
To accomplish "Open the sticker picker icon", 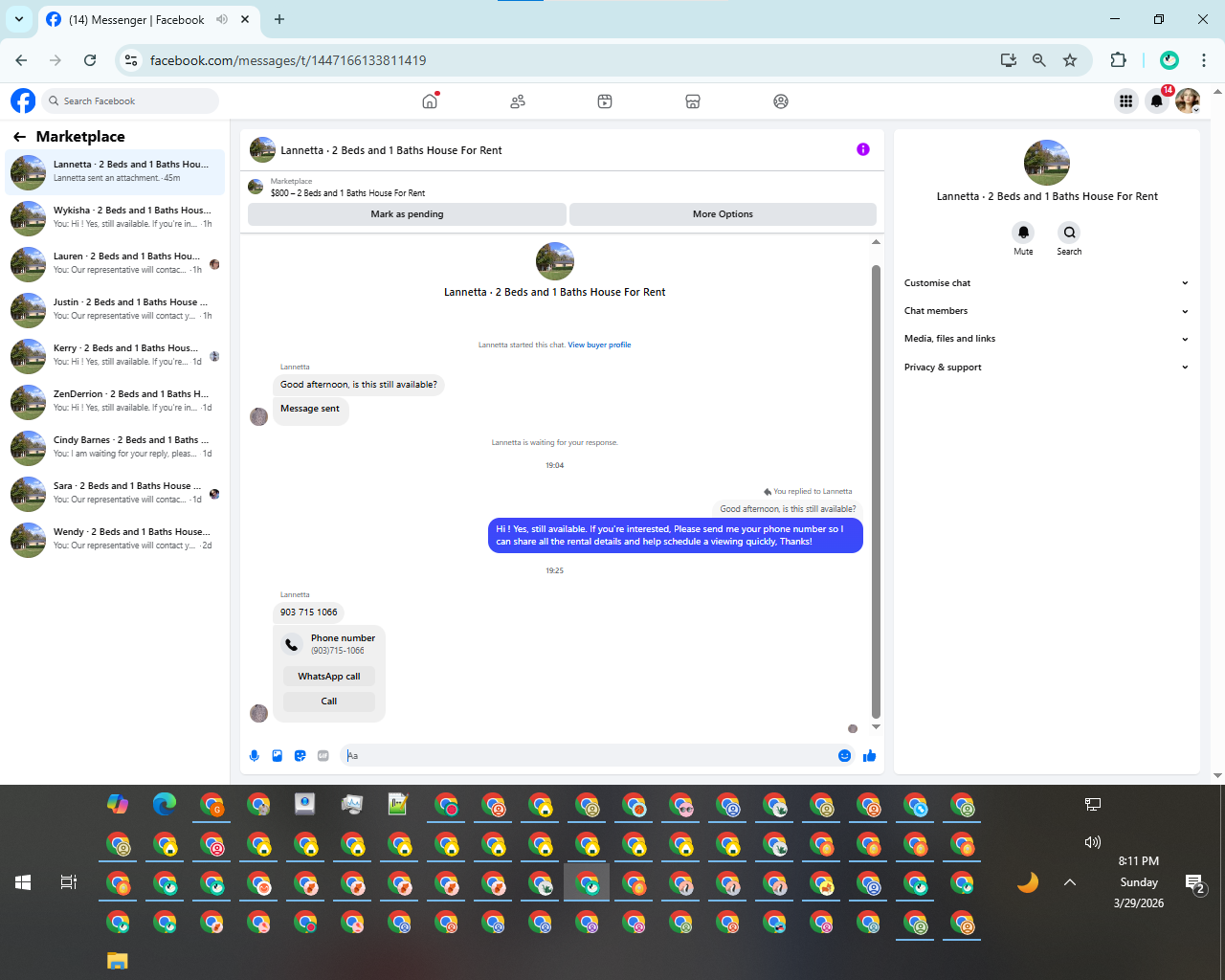I will (x=301, y=756).
